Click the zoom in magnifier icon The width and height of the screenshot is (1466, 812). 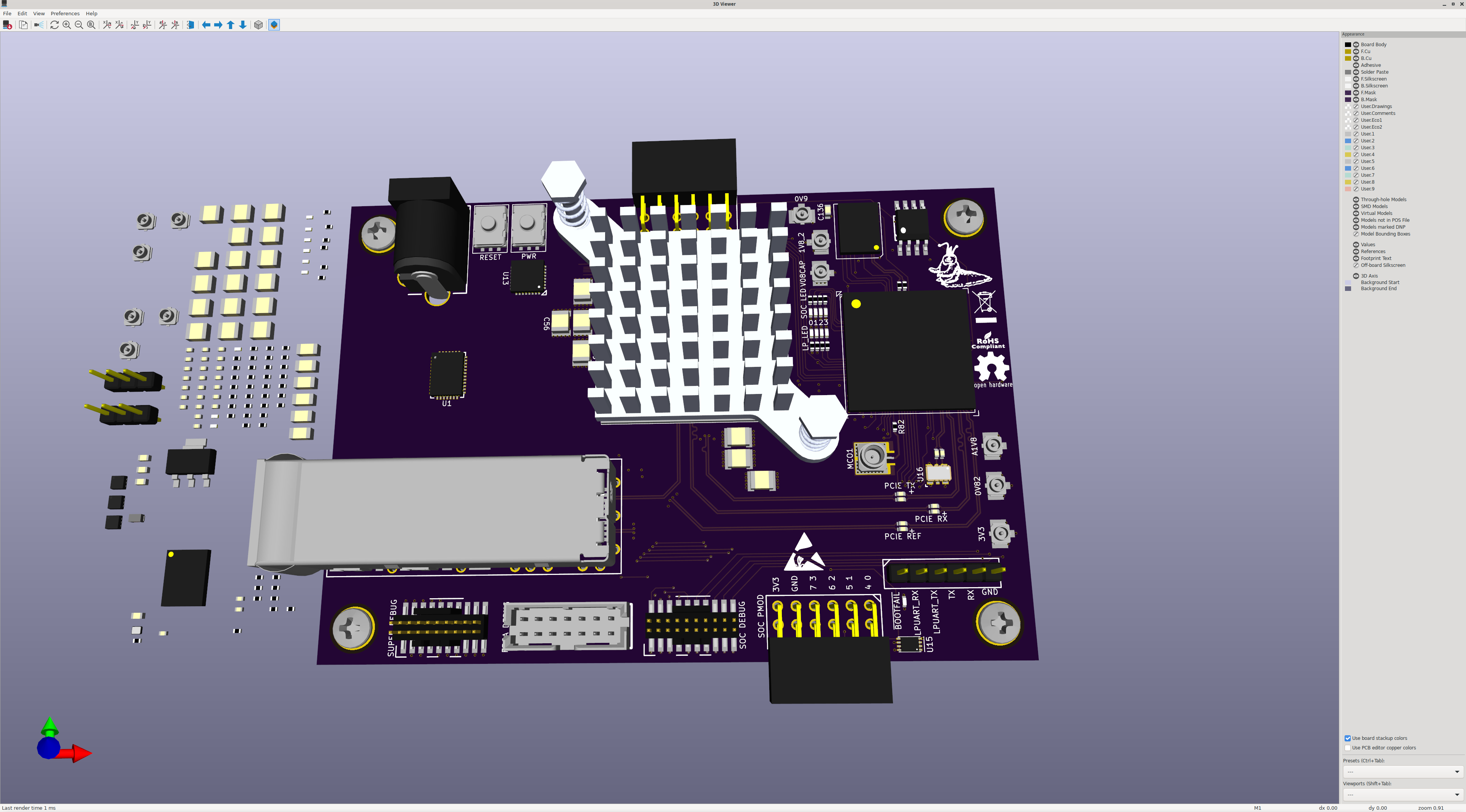point(66,24)
